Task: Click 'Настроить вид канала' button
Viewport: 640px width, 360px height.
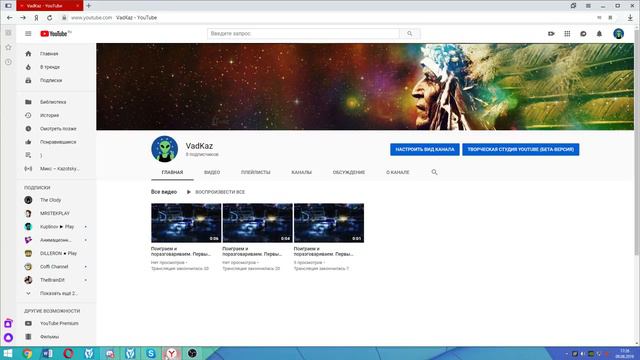Action: tap(424, 149)
